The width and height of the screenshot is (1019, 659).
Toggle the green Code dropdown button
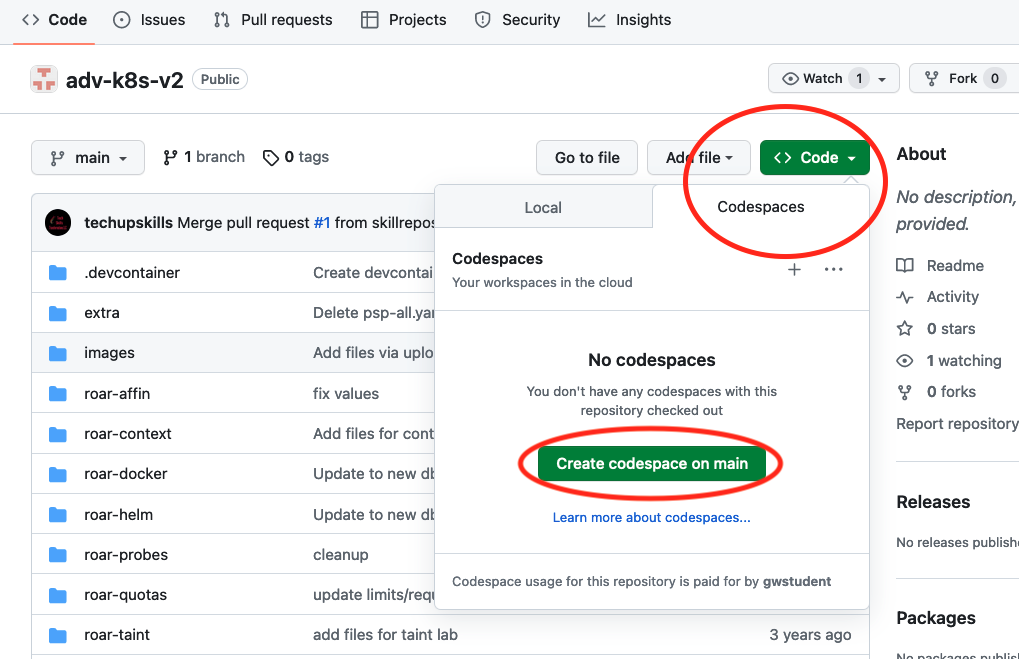click(814, 157)
